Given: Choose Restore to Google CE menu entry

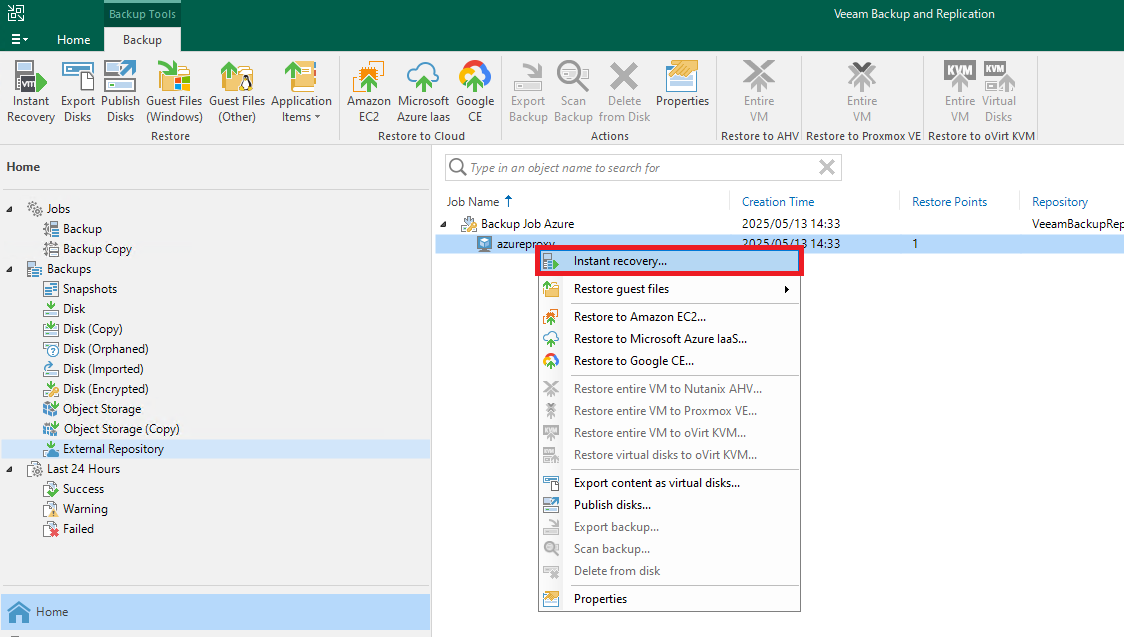Looking at the screenshot, I should pos(669,361).
